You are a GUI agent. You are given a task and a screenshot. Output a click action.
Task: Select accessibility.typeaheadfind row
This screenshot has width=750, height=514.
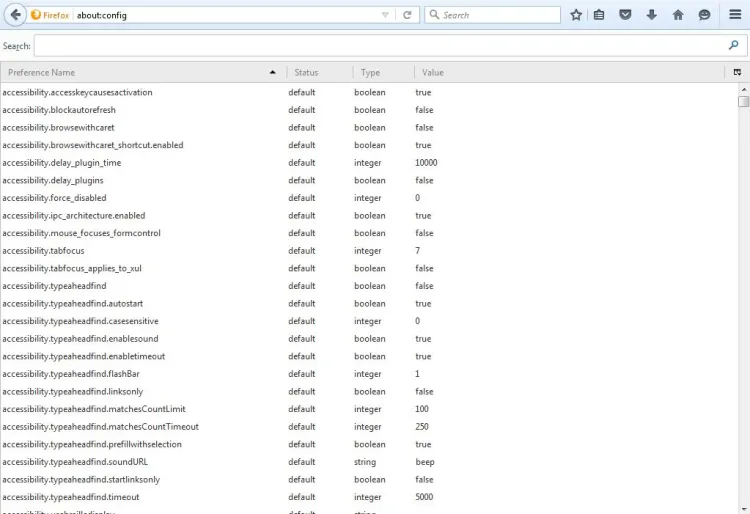click(369, 286)
